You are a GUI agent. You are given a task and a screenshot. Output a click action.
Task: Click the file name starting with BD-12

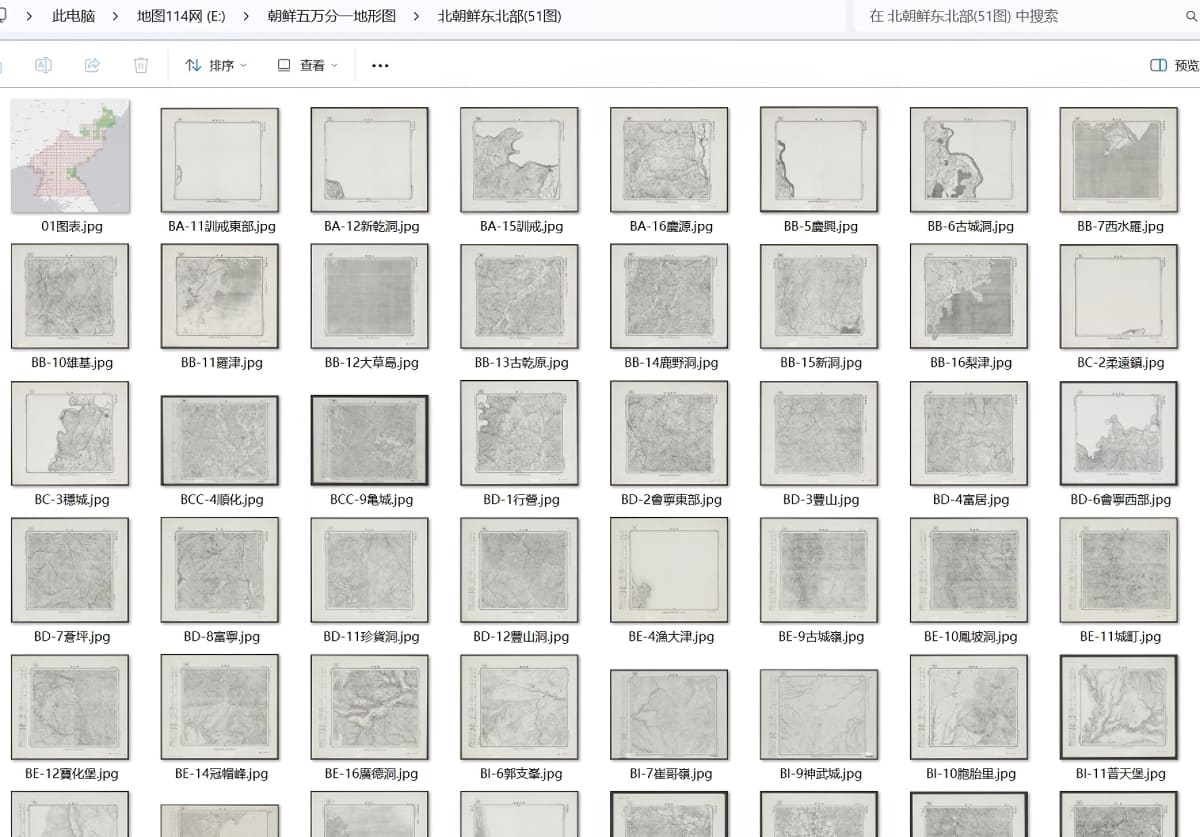521,637
